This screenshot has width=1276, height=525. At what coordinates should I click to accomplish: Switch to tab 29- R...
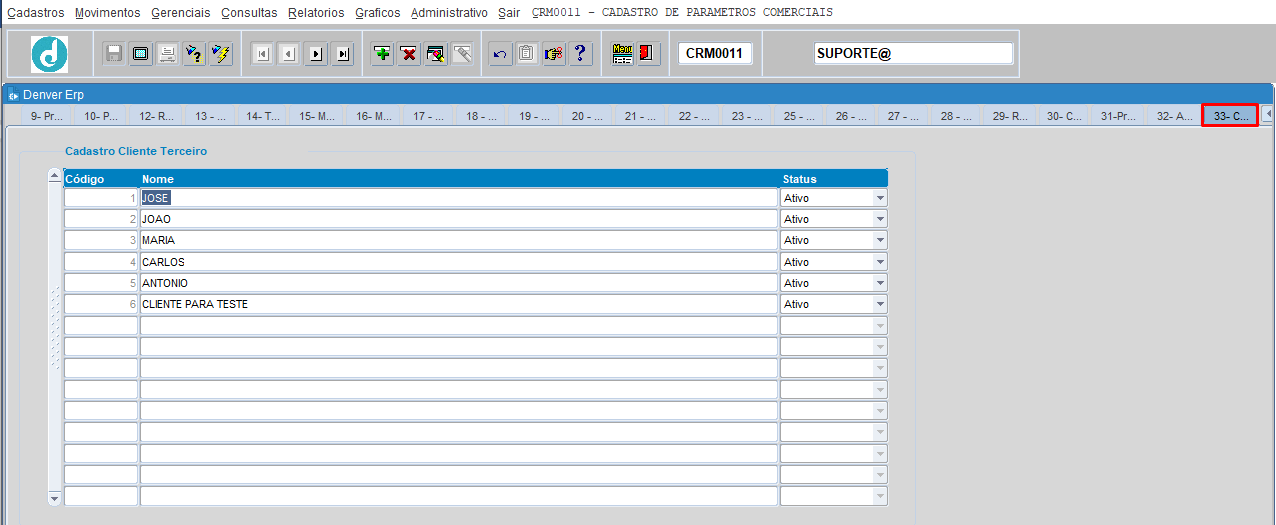click(x=1010, y=116)
